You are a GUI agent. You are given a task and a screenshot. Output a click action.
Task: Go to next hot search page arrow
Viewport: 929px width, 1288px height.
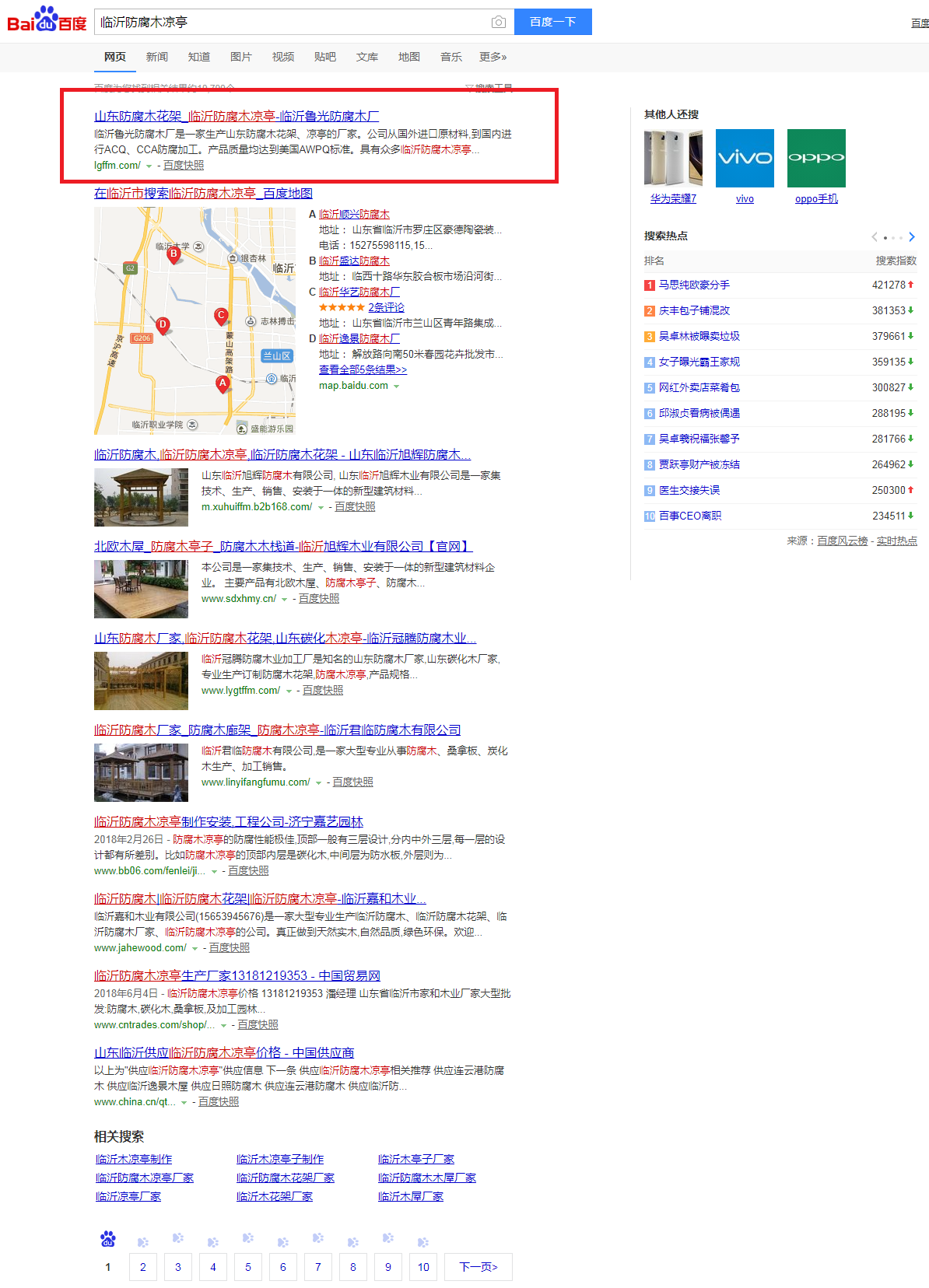912,237
